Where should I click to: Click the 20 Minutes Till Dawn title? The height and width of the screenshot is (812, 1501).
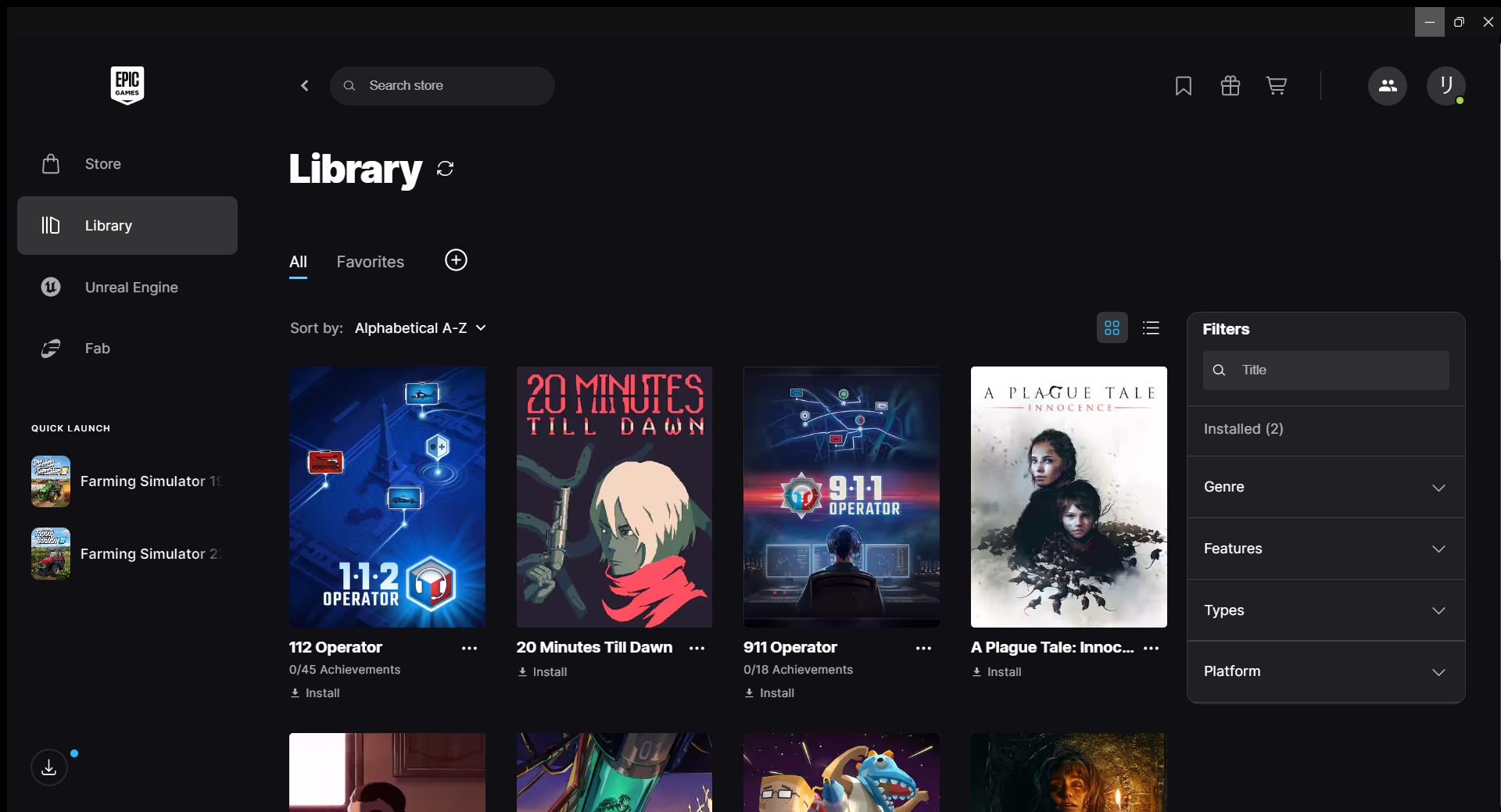click(x=594, y=647)
